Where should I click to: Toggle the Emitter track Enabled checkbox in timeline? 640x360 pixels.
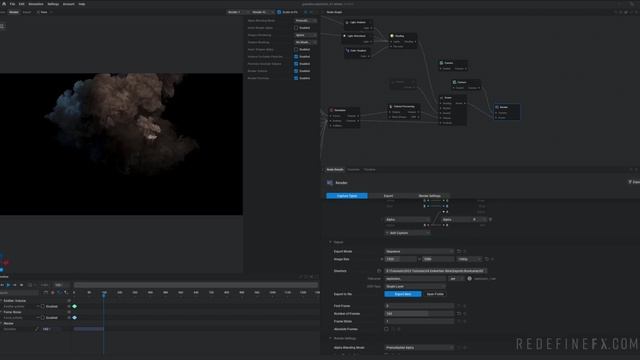click(x=43, y=306)
